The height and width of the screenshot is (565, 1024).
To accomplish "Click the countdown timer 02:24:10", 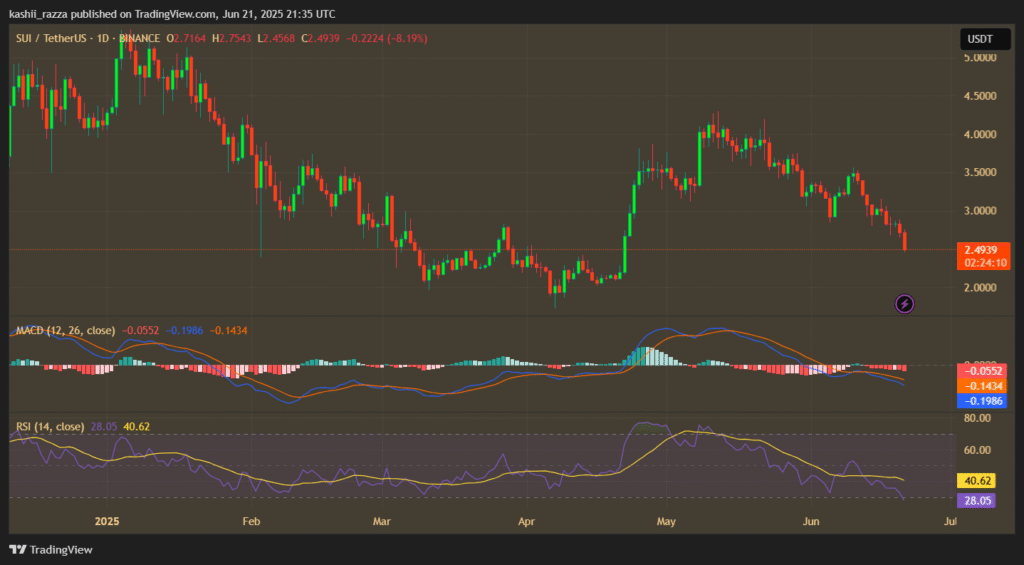I will coord(984,263).
